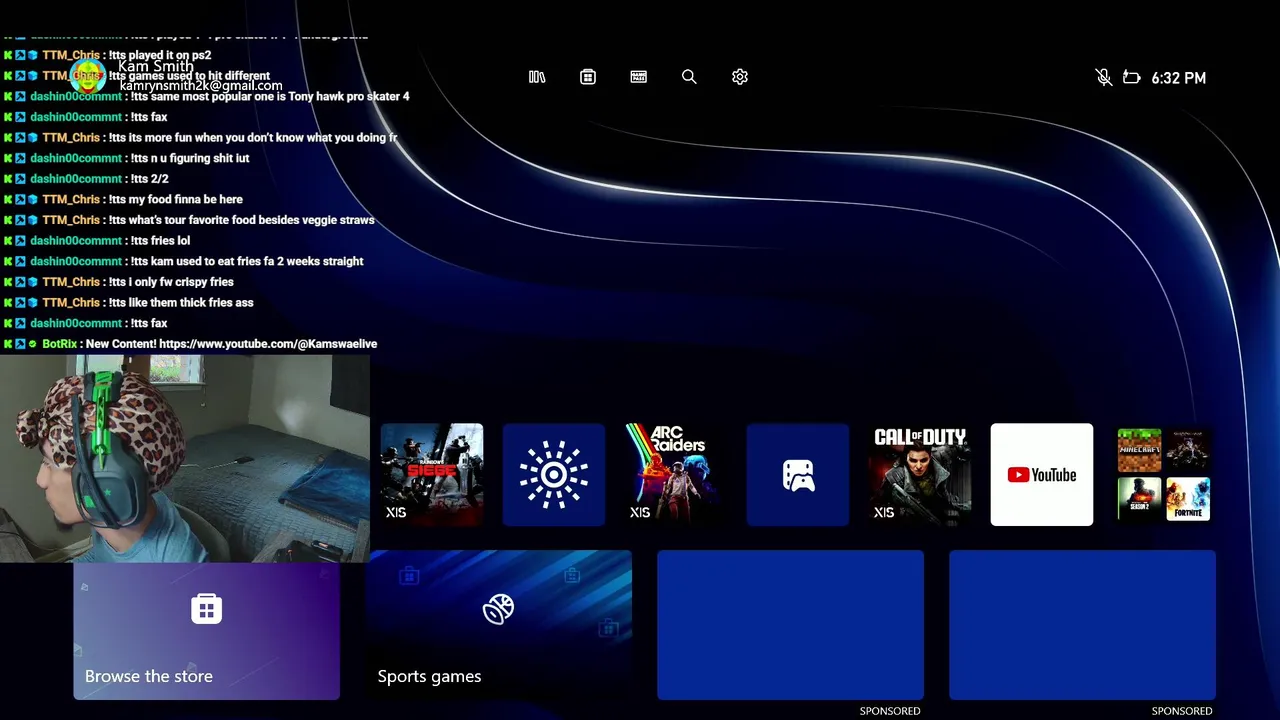This screenshot has height=720, width=1280.
Task: Launch the Rainbow Six Siege tile
Action: (x=432, y=475)
